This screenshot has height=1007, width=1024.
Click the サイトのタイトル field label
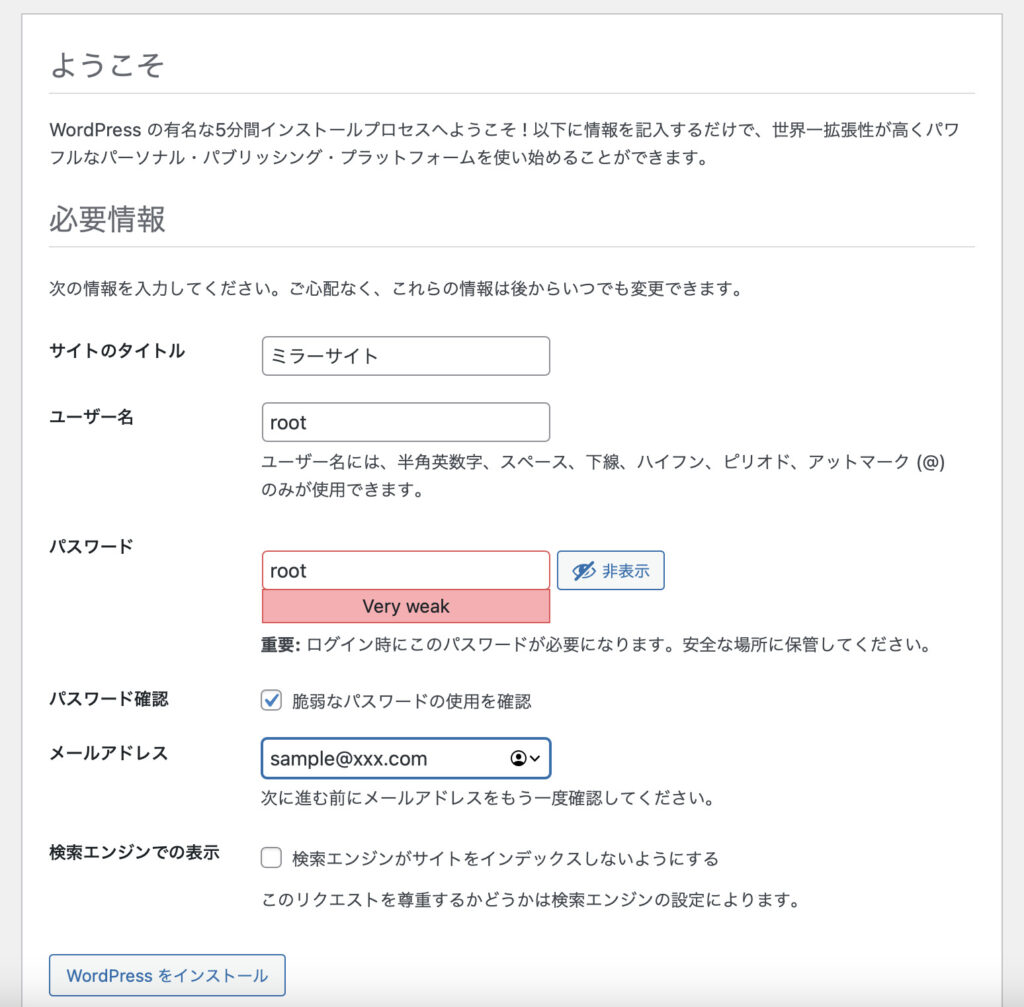coord(117,351)
